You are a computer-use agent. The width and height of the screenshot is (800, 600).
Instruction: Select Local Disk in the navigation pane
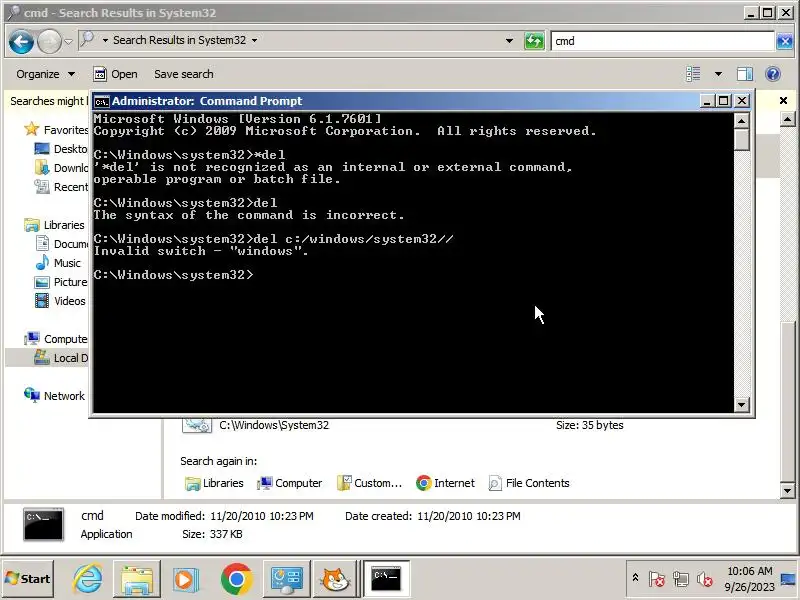pos(61,358)
